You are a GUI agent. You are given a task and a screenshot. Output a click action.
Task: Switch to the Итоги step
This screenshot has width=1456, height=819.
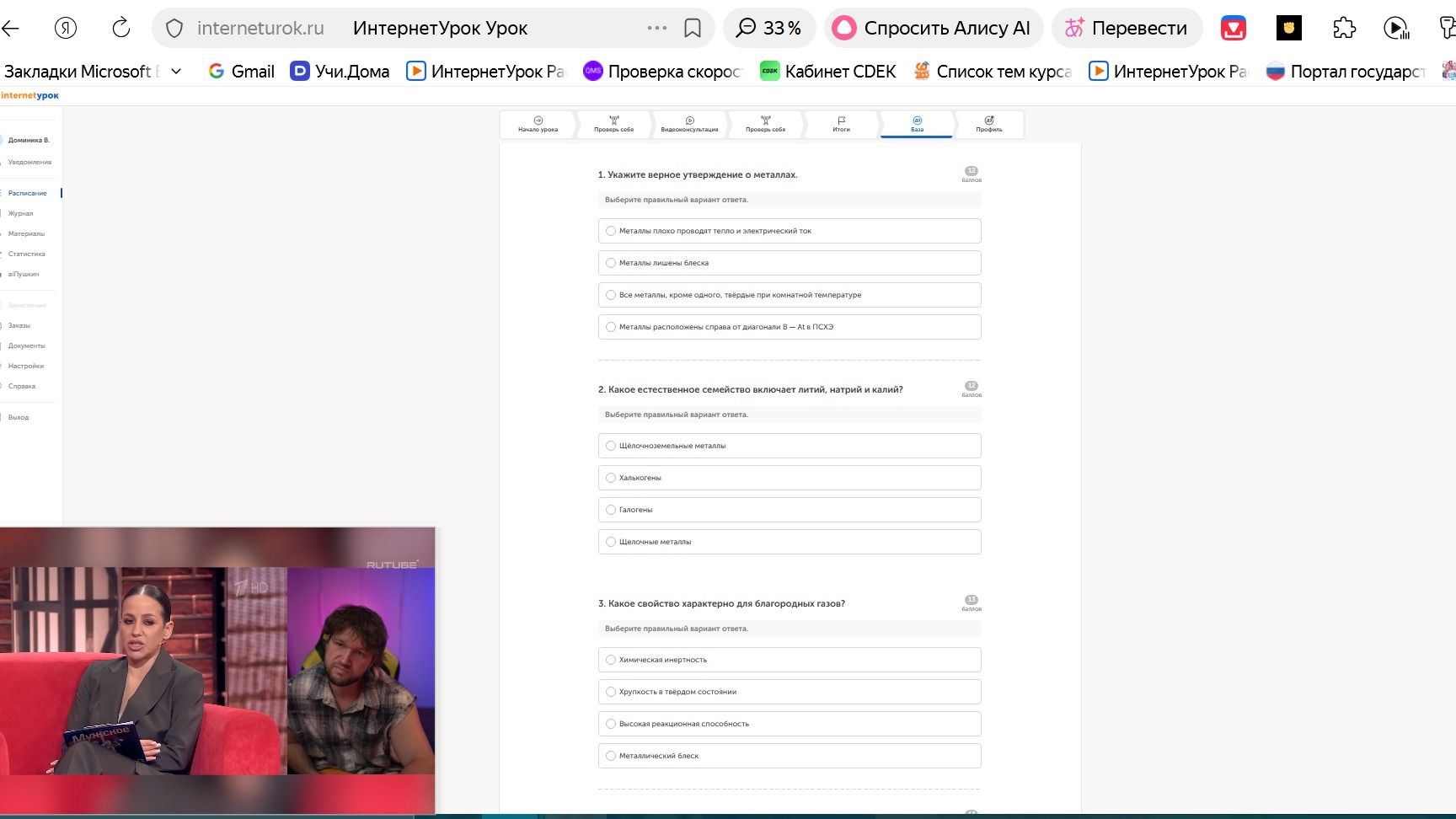(841, 125)
